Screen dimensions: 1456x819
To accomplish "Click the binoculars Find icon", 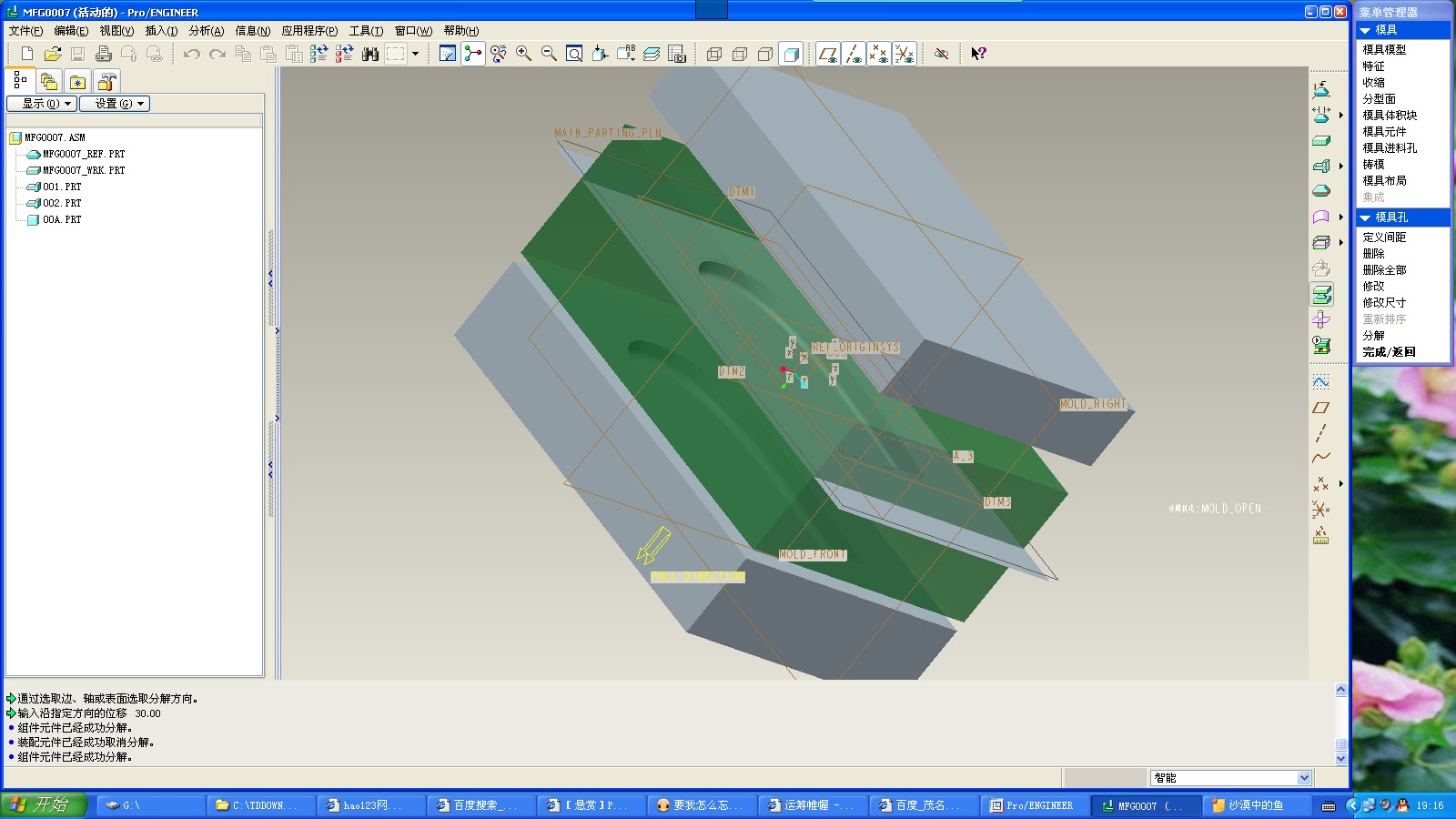I will pos(369,54).
